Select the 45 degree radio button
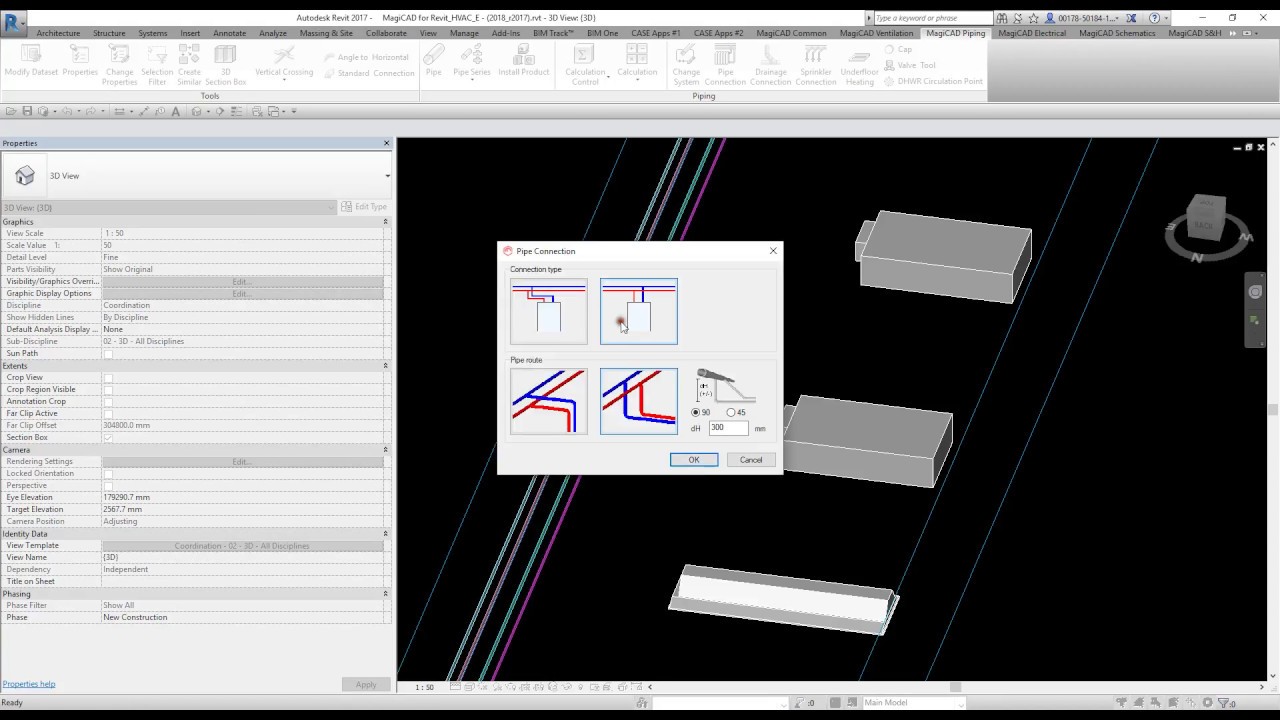Screen dimensions: 1280x720 coord(731,412)
